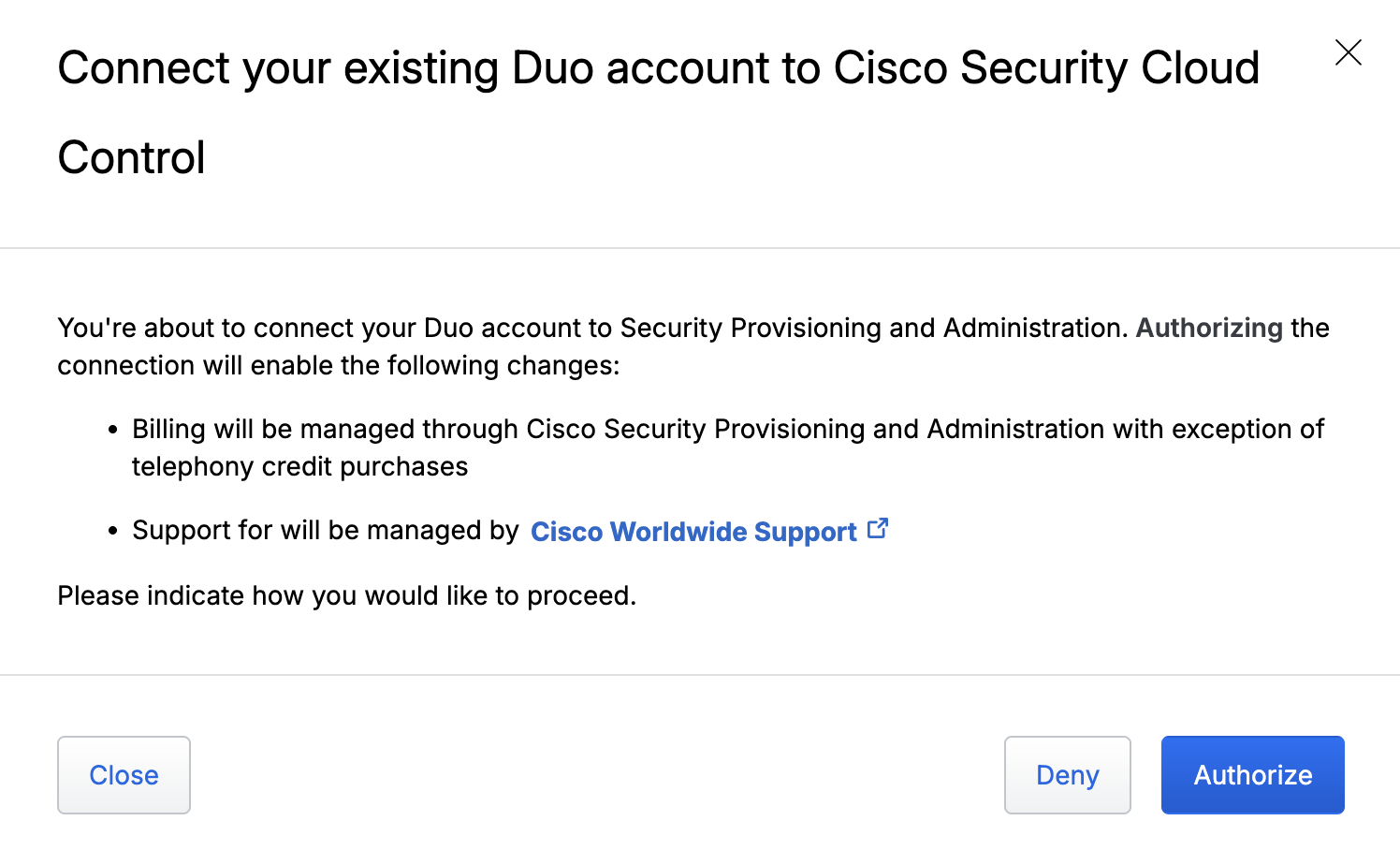Click the sentence asking how to proceed

coord(346,595)
